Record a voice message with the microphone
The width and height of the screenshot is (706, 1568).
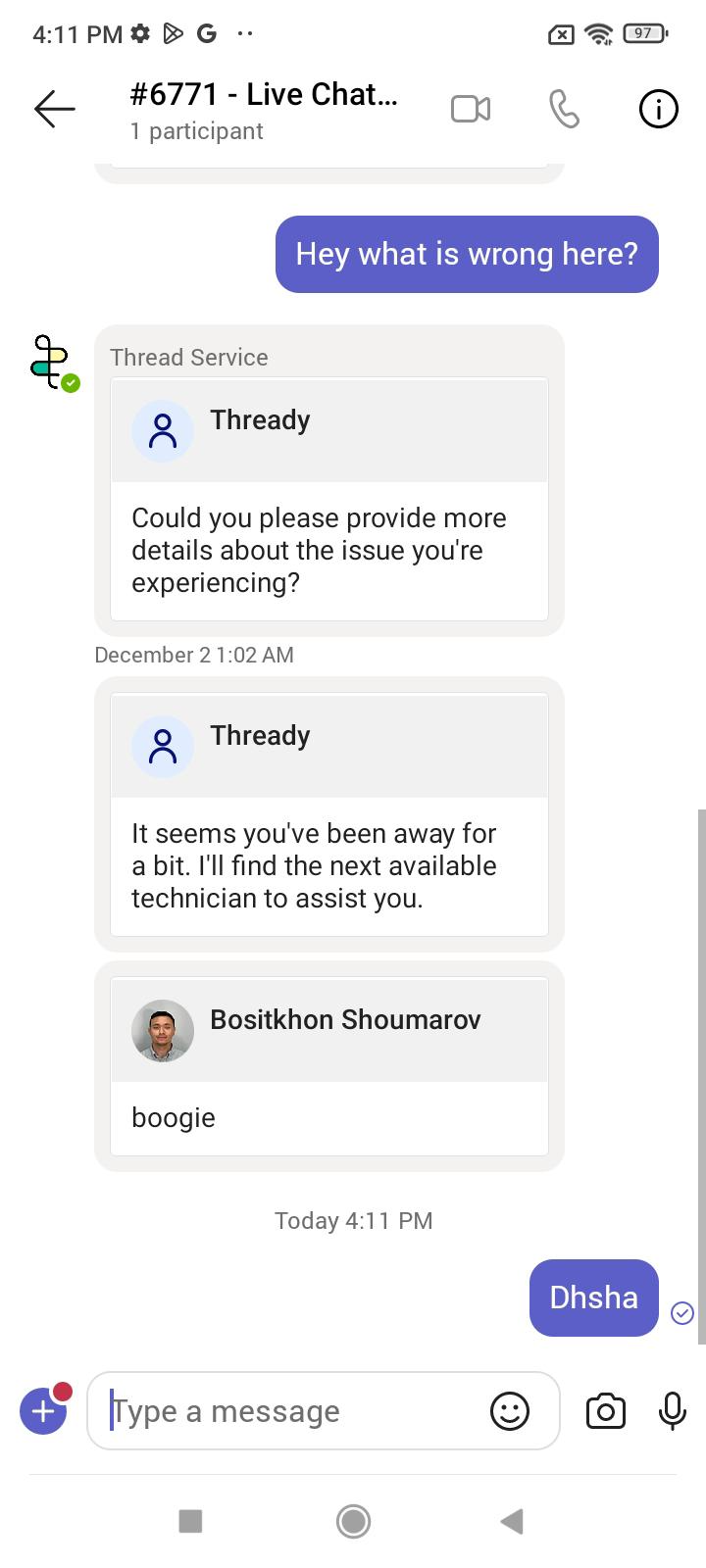(672, 1411)
